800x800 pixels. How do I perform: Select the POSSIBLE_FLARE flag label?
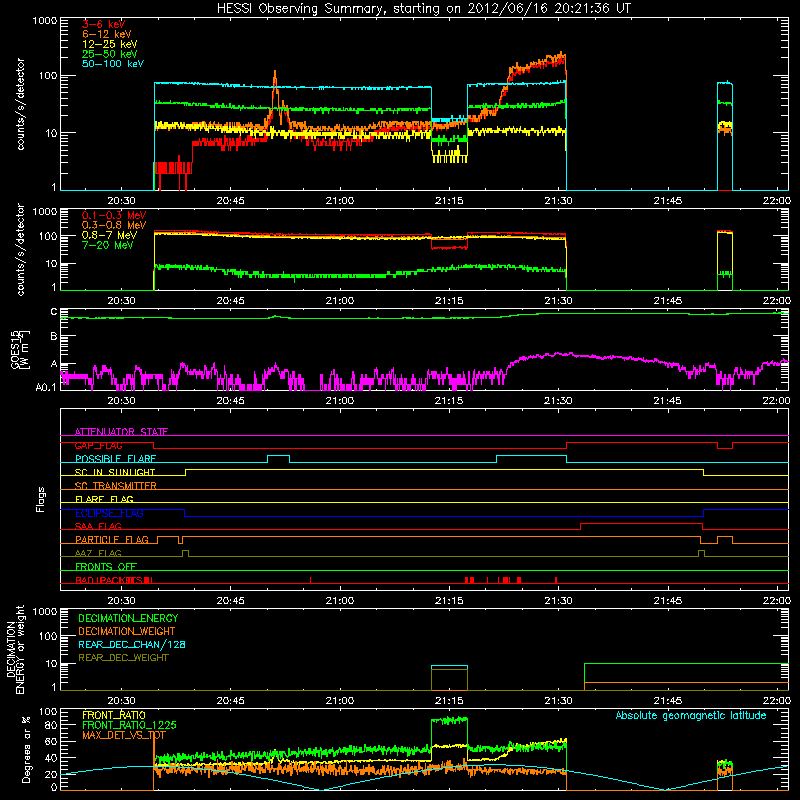(x=115, y=459)
